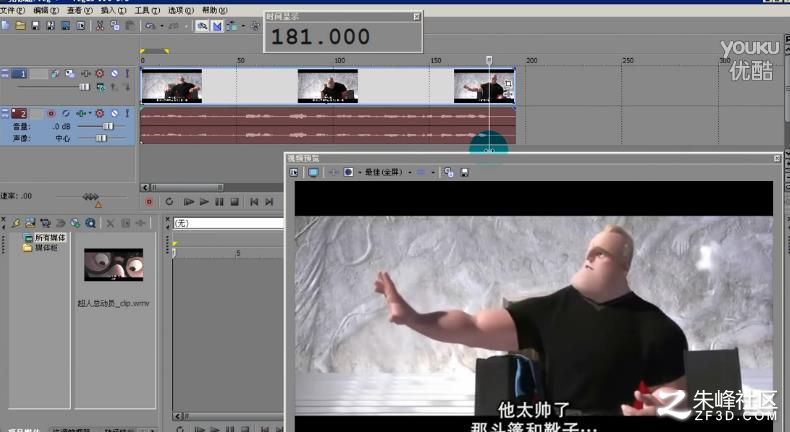This screenshot has height=432, width=790.
Task: Click the (无) field in the trimmer
Action: coord(229,223)
